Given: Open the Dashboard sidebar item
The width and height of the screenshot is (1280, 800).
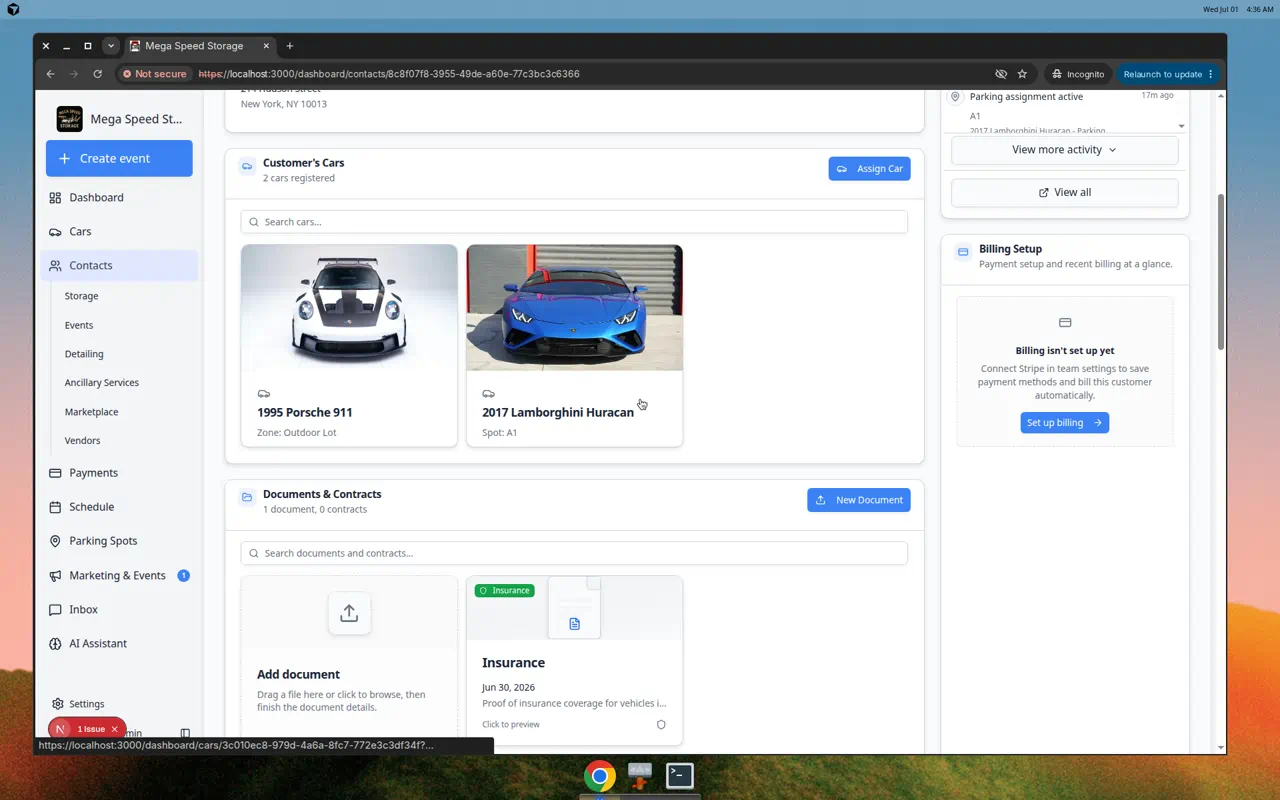Looking at the screenshot, I should click(x=119, y=197).
